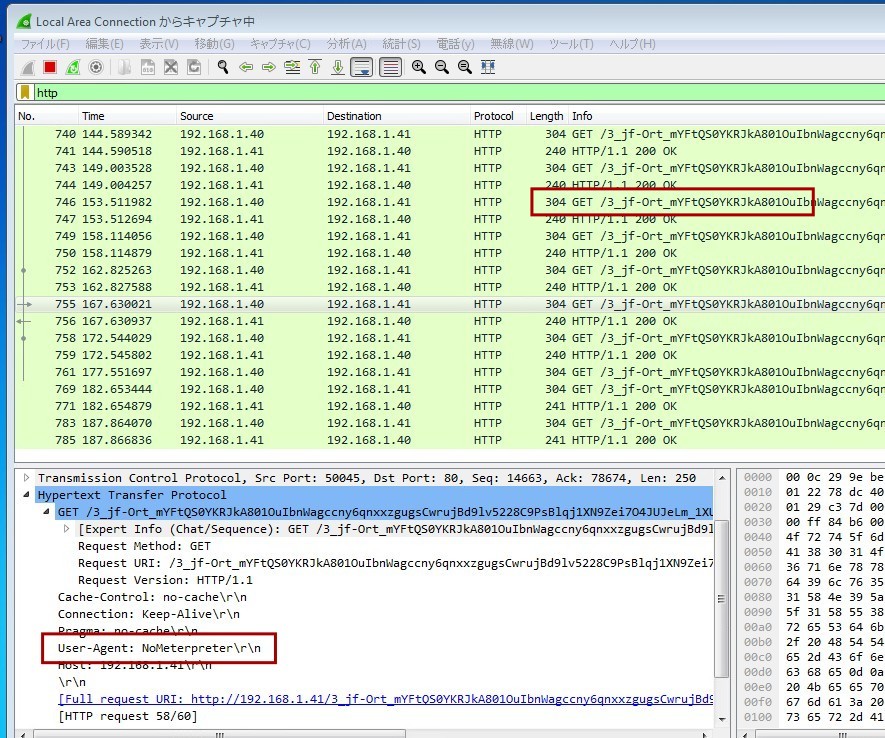Image resolution: width=885 pixels, height=738 pixels.
Task: Click the packet details scrollbar up arrow
Action: click(x=721, y=478)
